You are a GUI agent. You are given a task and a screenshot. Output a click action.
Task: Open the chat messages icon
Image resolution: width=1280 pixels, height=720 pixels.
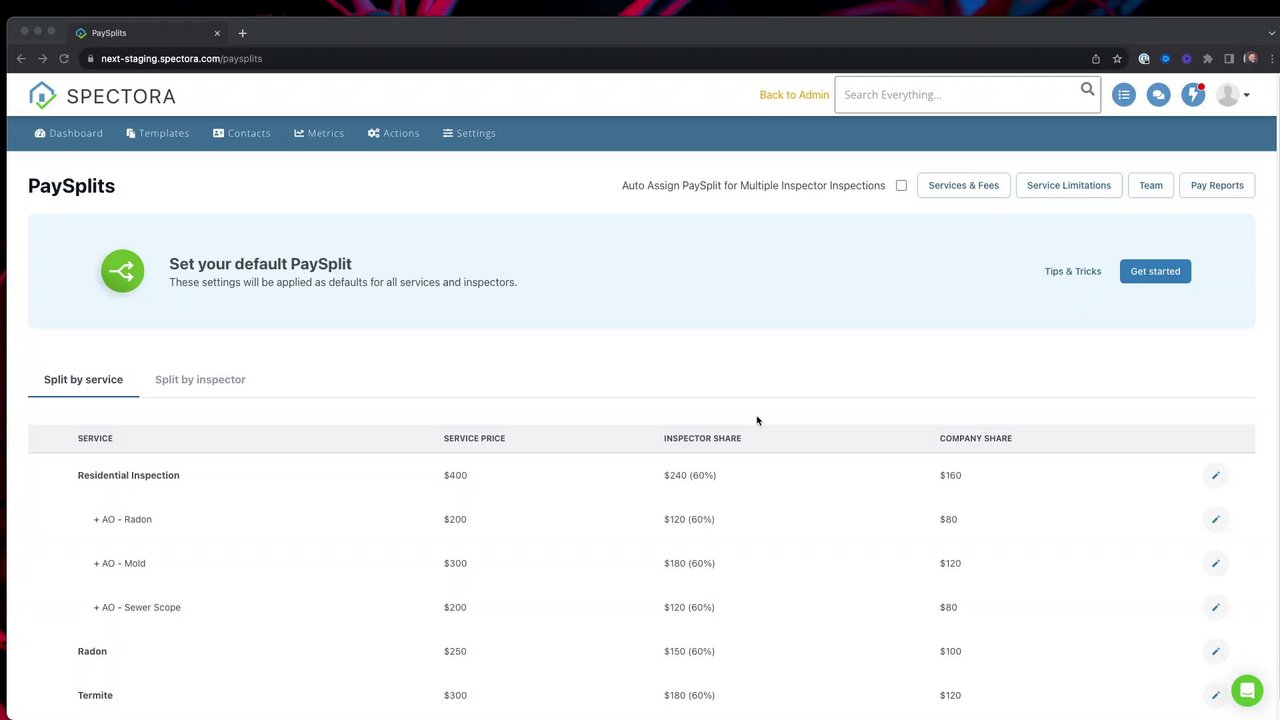[1158, 95]
